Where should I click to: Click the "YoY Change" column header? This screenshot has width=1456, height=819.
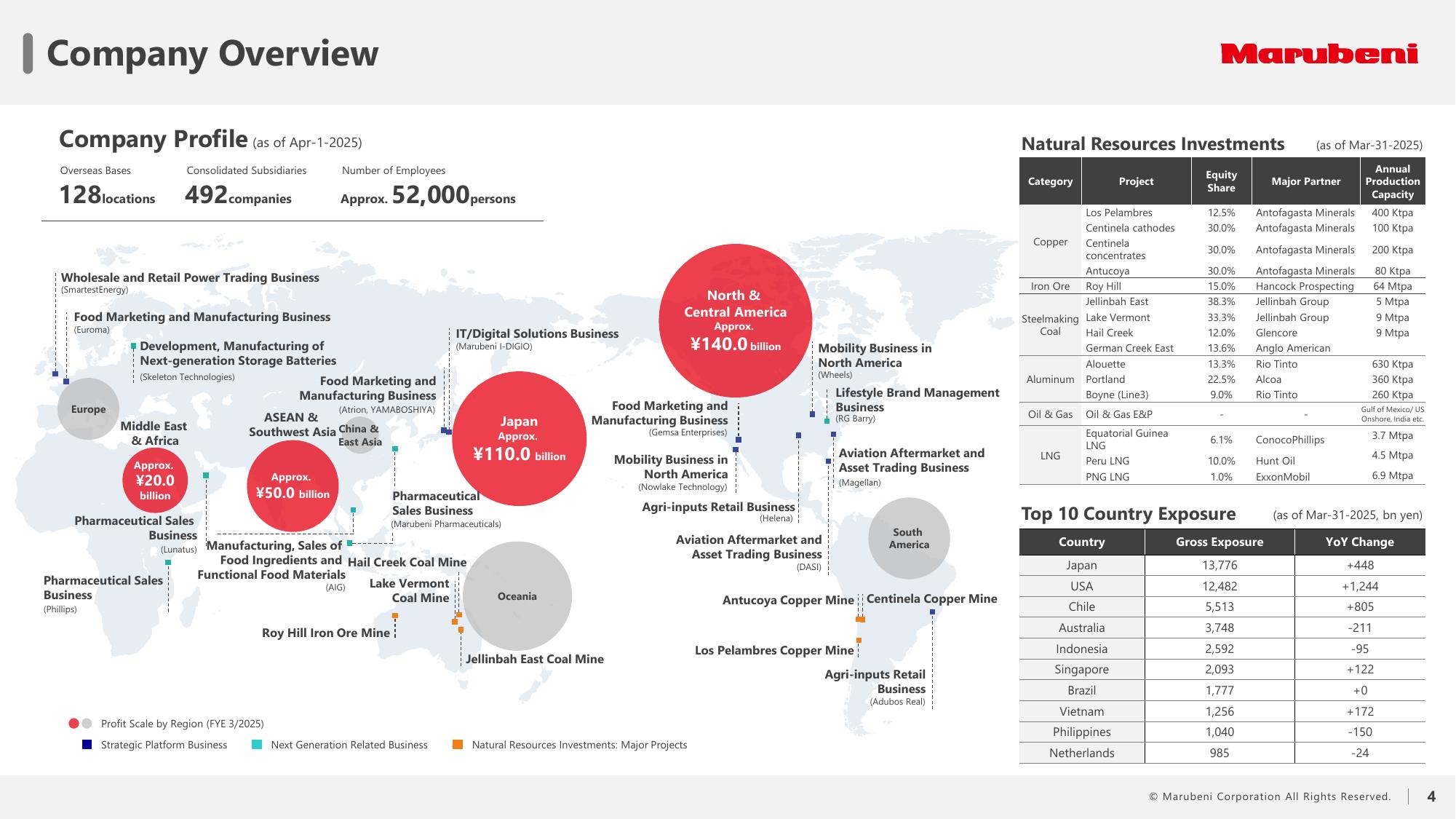click(1360, 542)
